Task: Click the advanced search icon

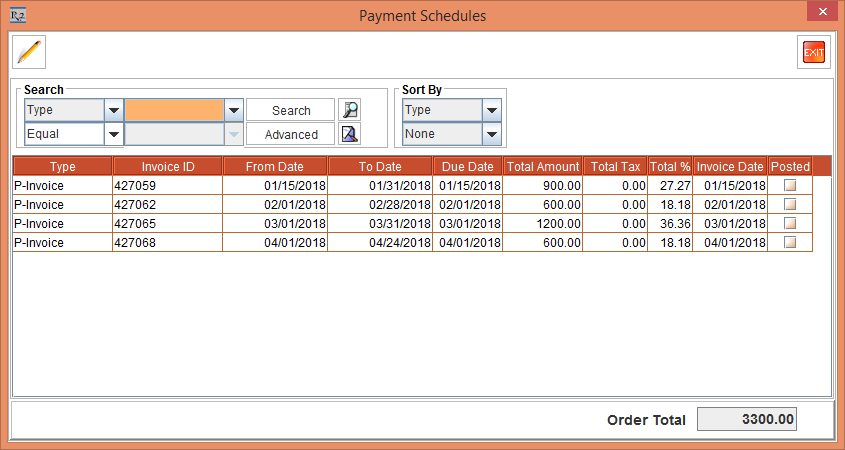Action: [349, 134]
